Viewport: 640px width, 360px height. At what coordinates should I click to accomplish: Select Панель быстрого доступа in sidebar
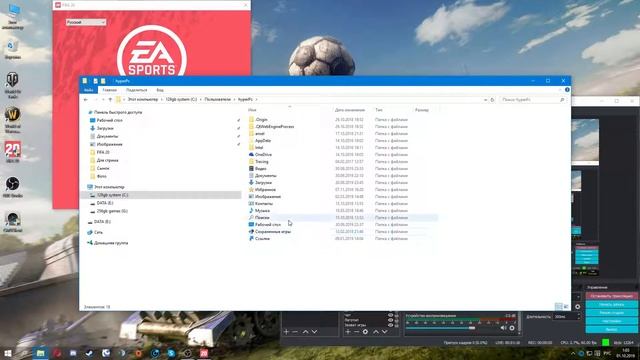118,112
